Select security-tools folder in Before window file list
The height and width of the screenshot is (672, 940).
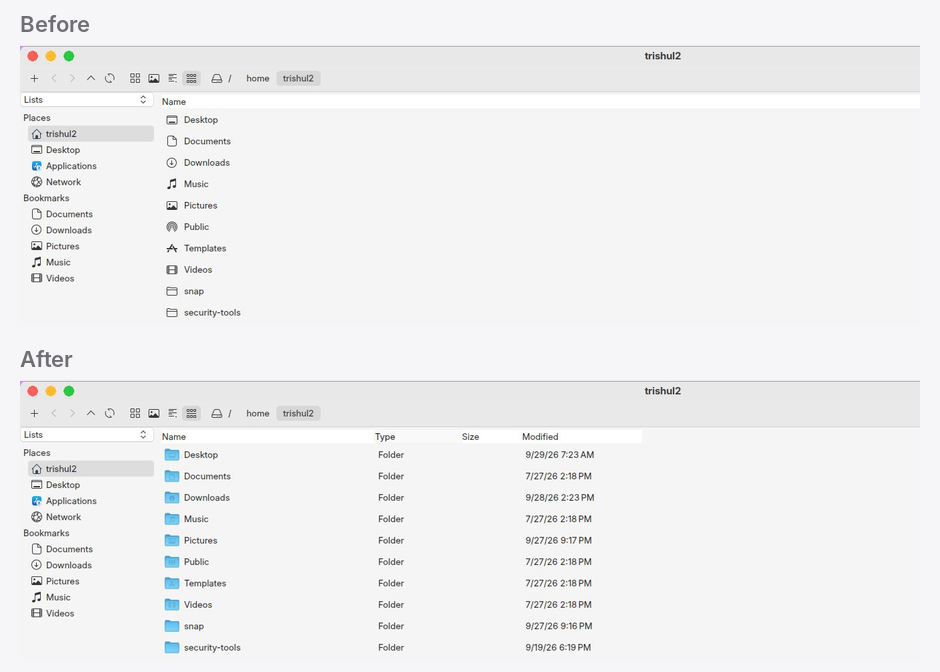pyautogui.click(x=212, y=313)
